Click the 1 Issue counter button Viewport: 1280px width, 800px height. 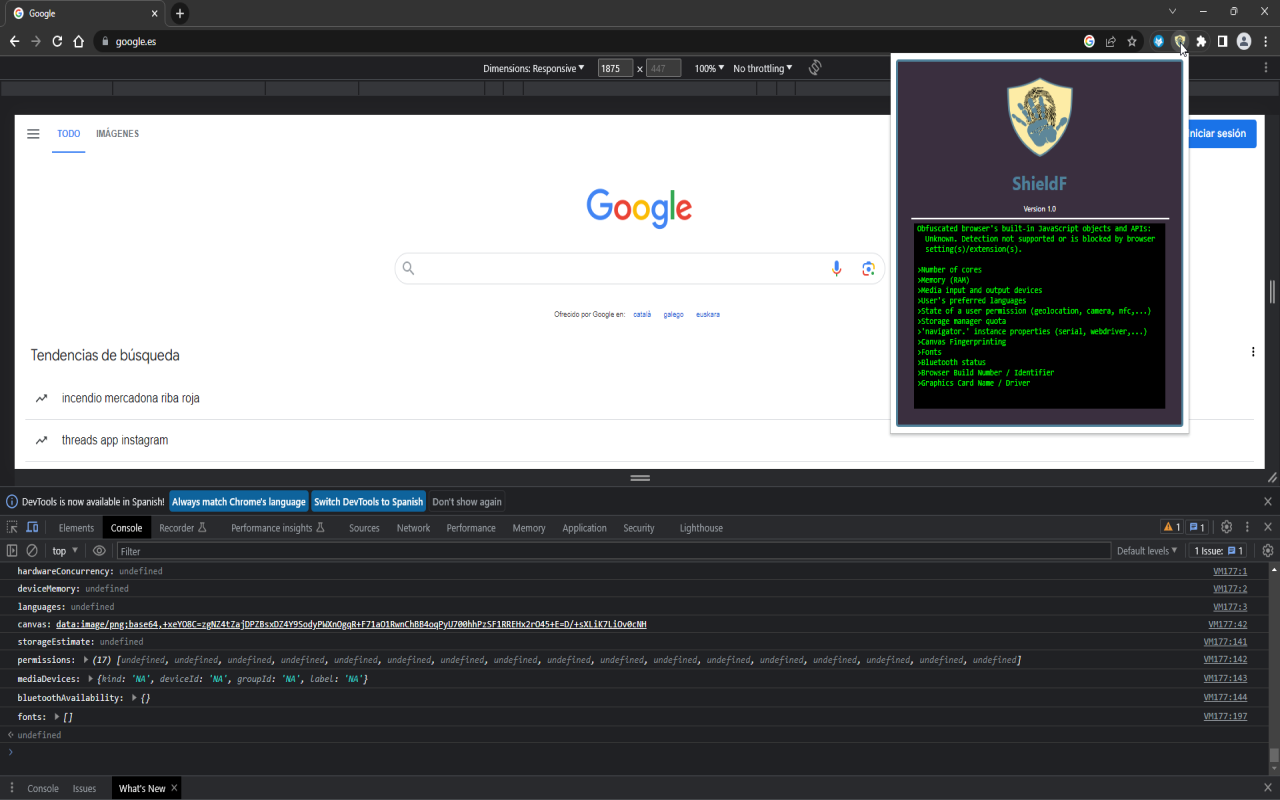pos(1217,551)
